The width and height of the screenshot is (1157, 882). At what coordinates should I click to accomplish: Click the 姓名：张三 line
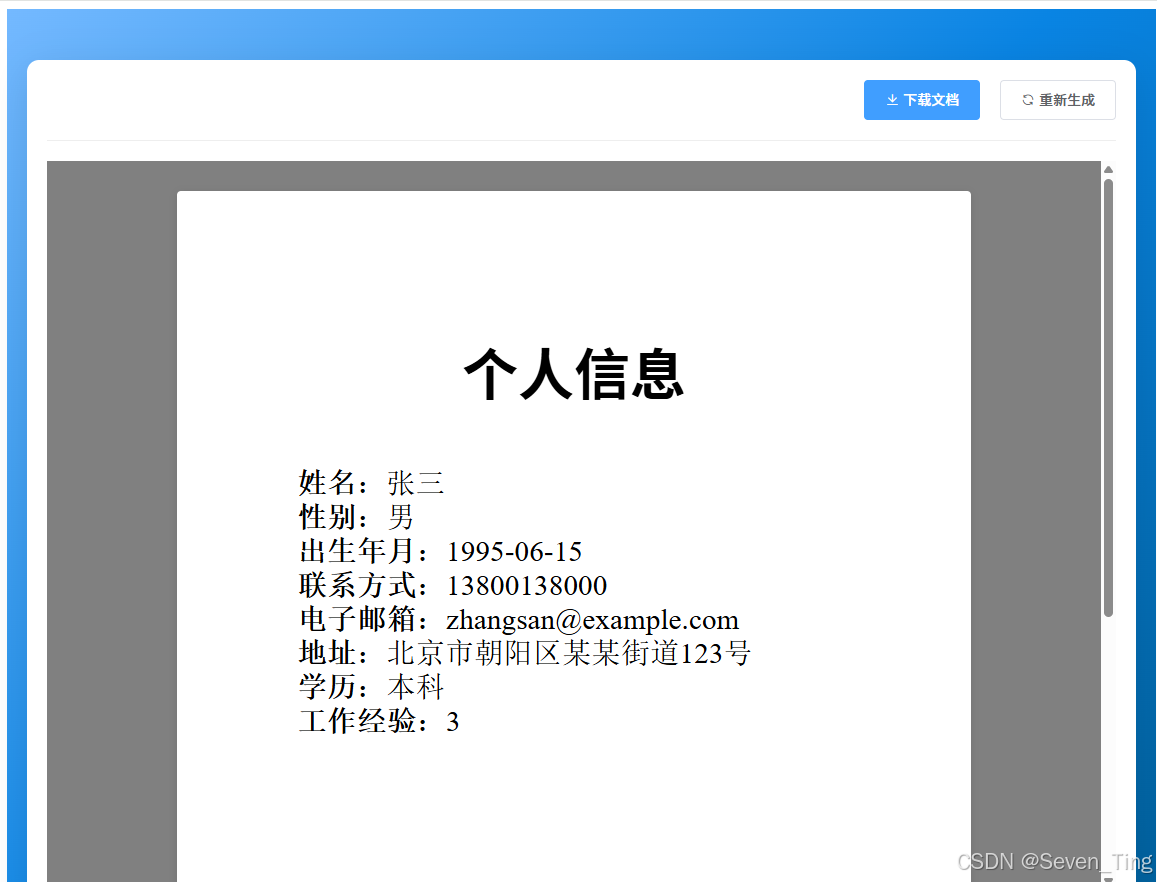pos(371,483)
